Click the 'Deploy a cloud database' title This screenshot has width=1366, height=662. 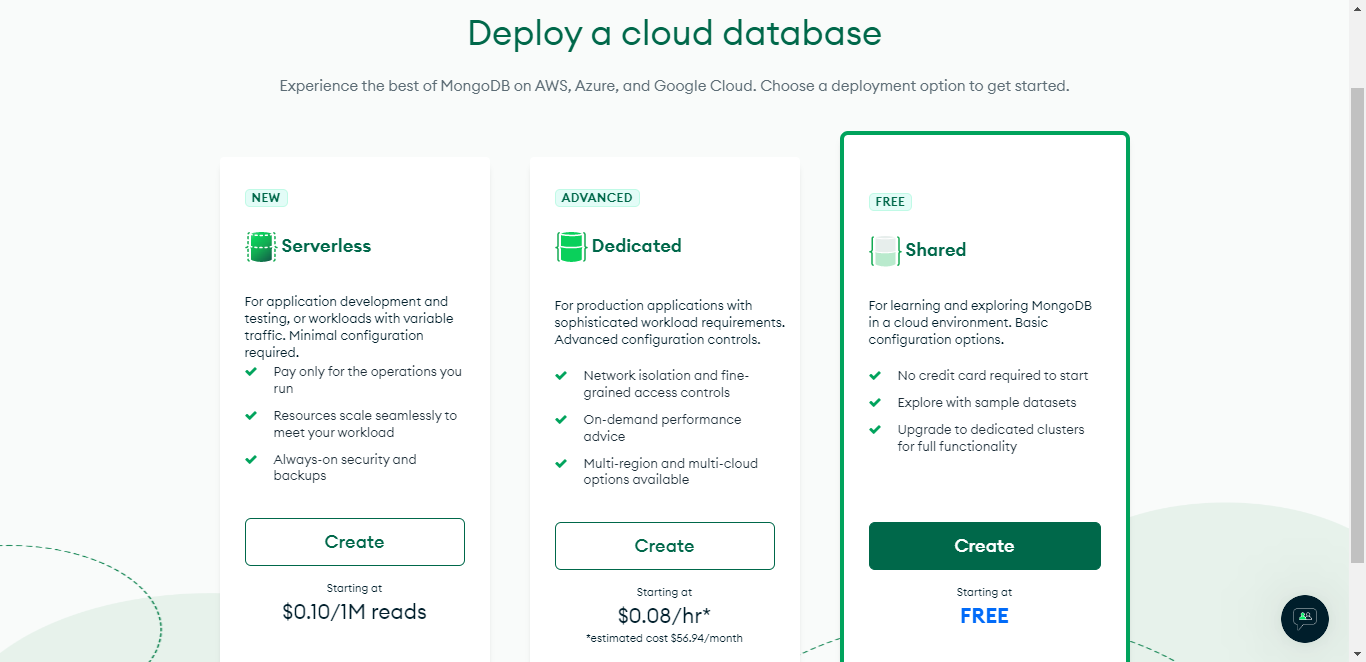point(675,34)
